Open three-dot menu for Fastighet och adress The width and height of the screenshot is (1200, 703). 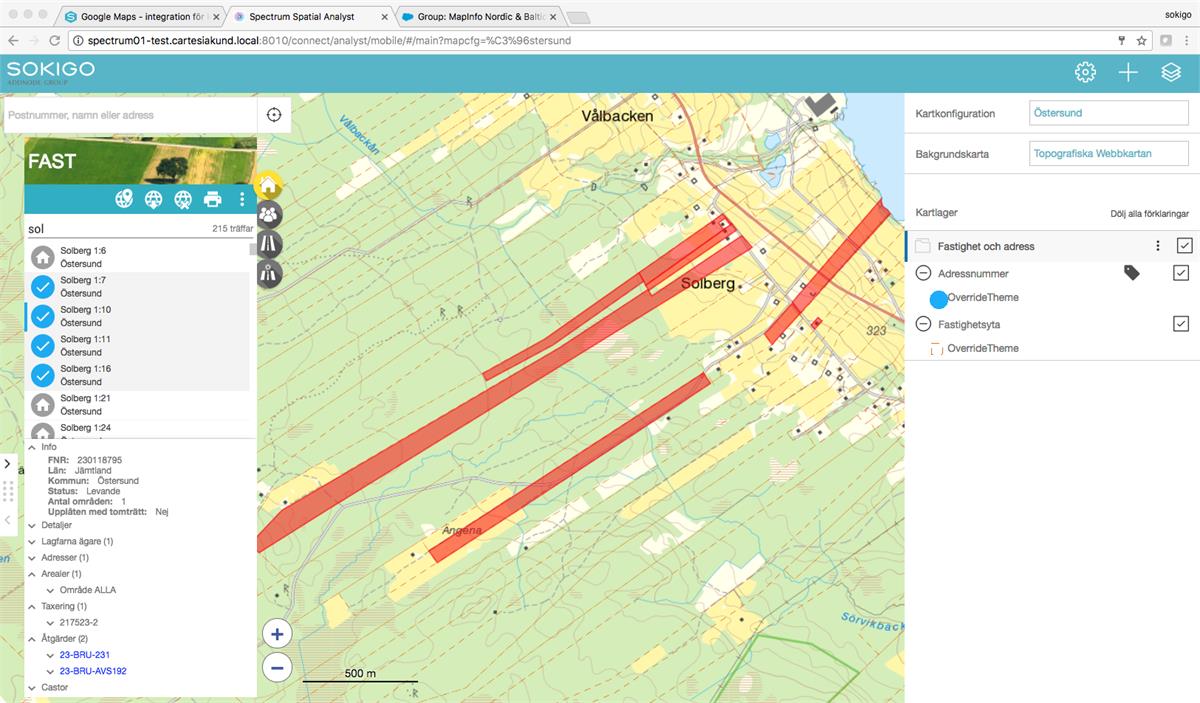pos(1158,246)
